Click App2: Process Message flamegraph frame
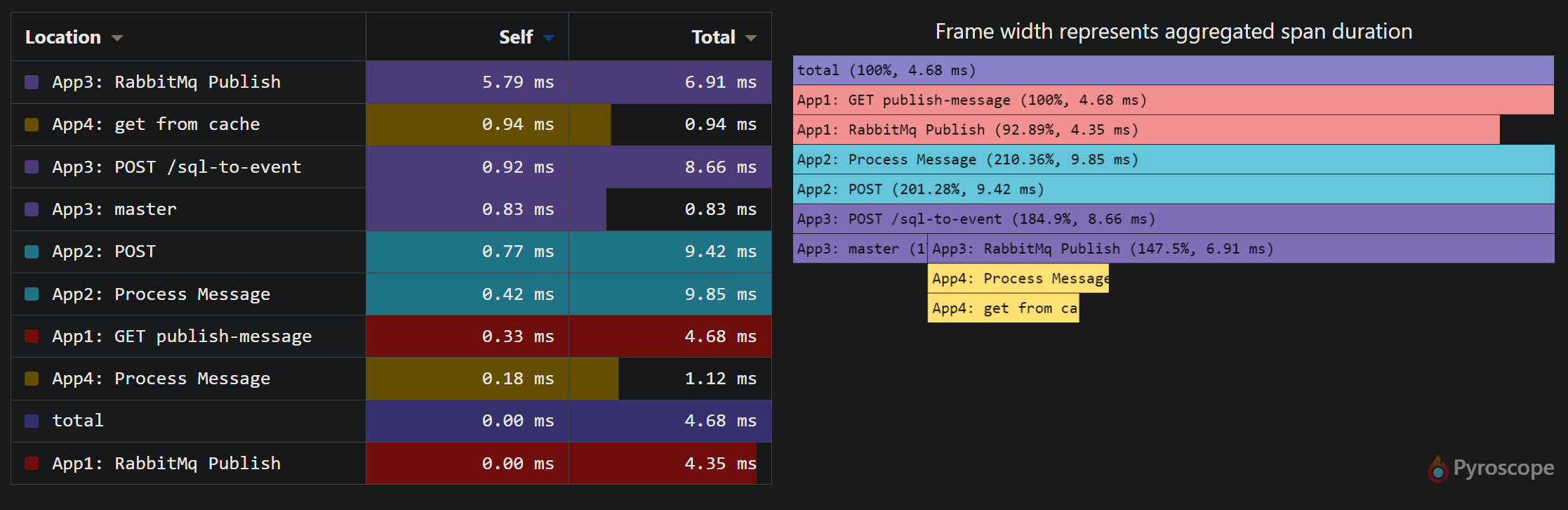 1174,159
